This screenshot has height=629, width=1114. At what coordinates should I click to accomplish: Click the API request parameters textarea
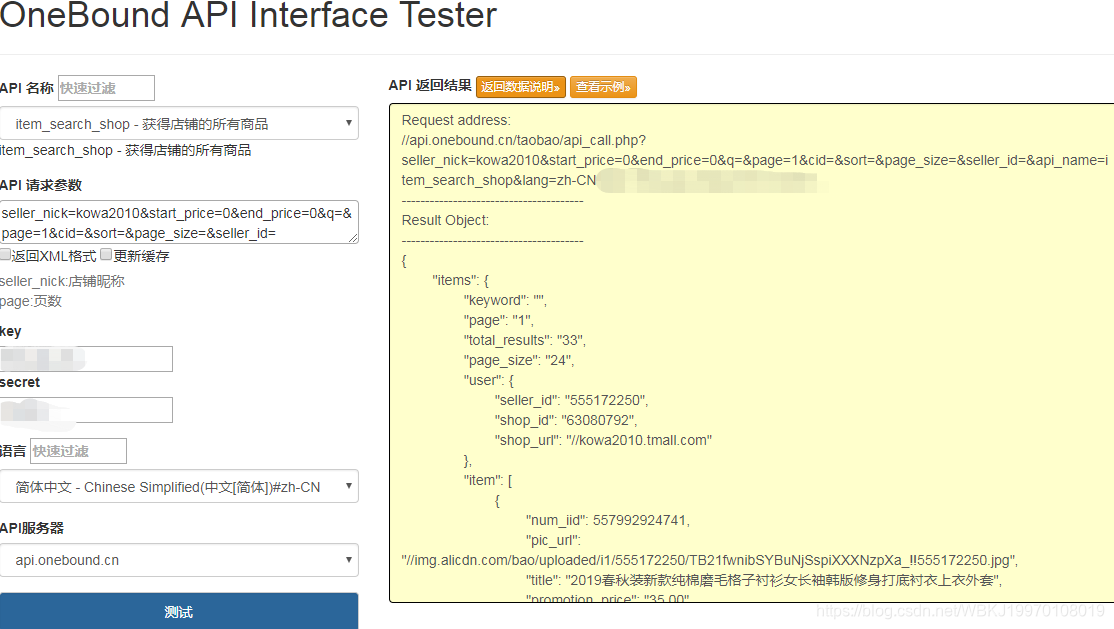179,222
